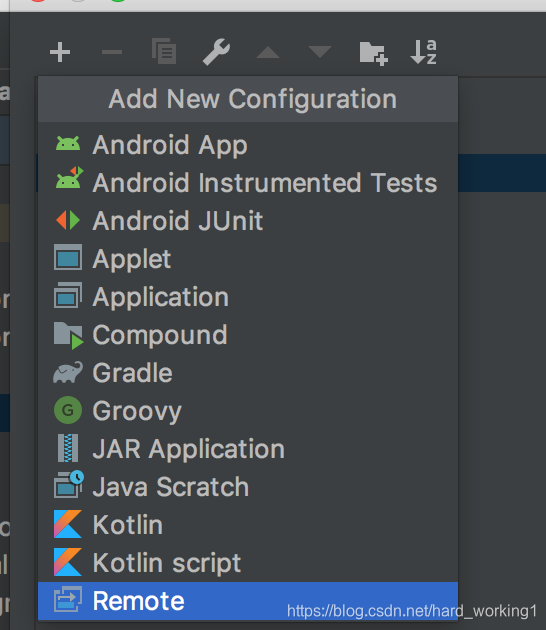546x630 pixels.
Task: Click the Android Instrumented Tests robot icon
Action: coord(69,178)
